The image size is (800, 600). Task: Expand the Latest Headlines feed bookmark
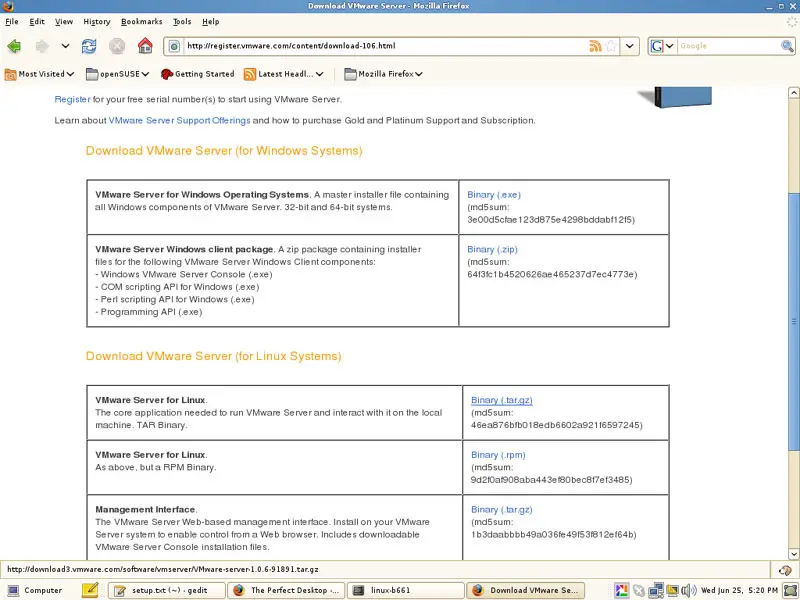click(x=284, y=74)
